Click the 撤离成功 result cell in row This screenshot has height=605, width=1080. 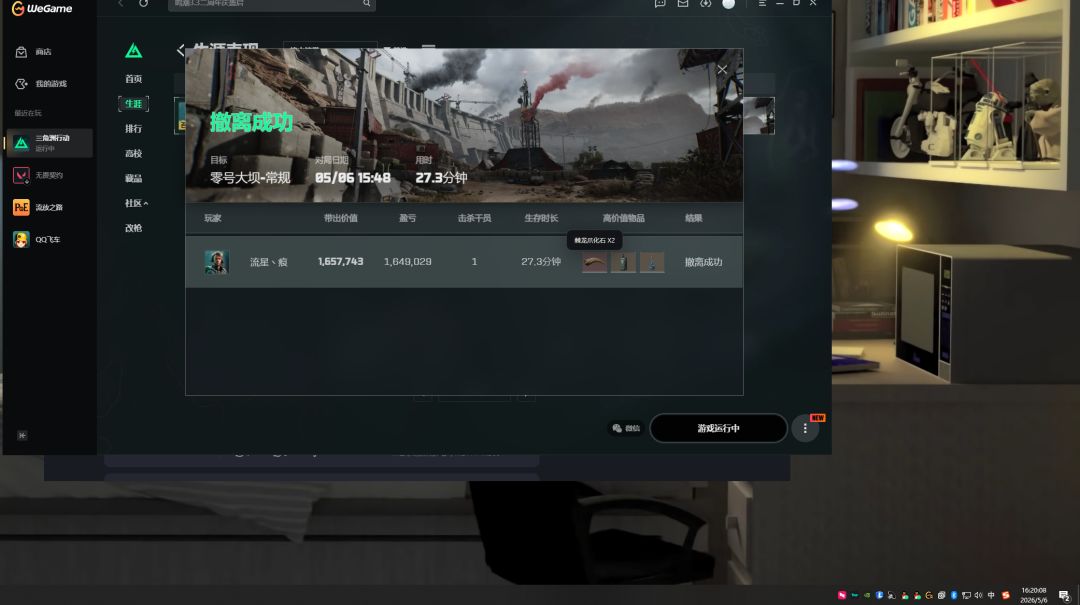click(x=703, y=262)
